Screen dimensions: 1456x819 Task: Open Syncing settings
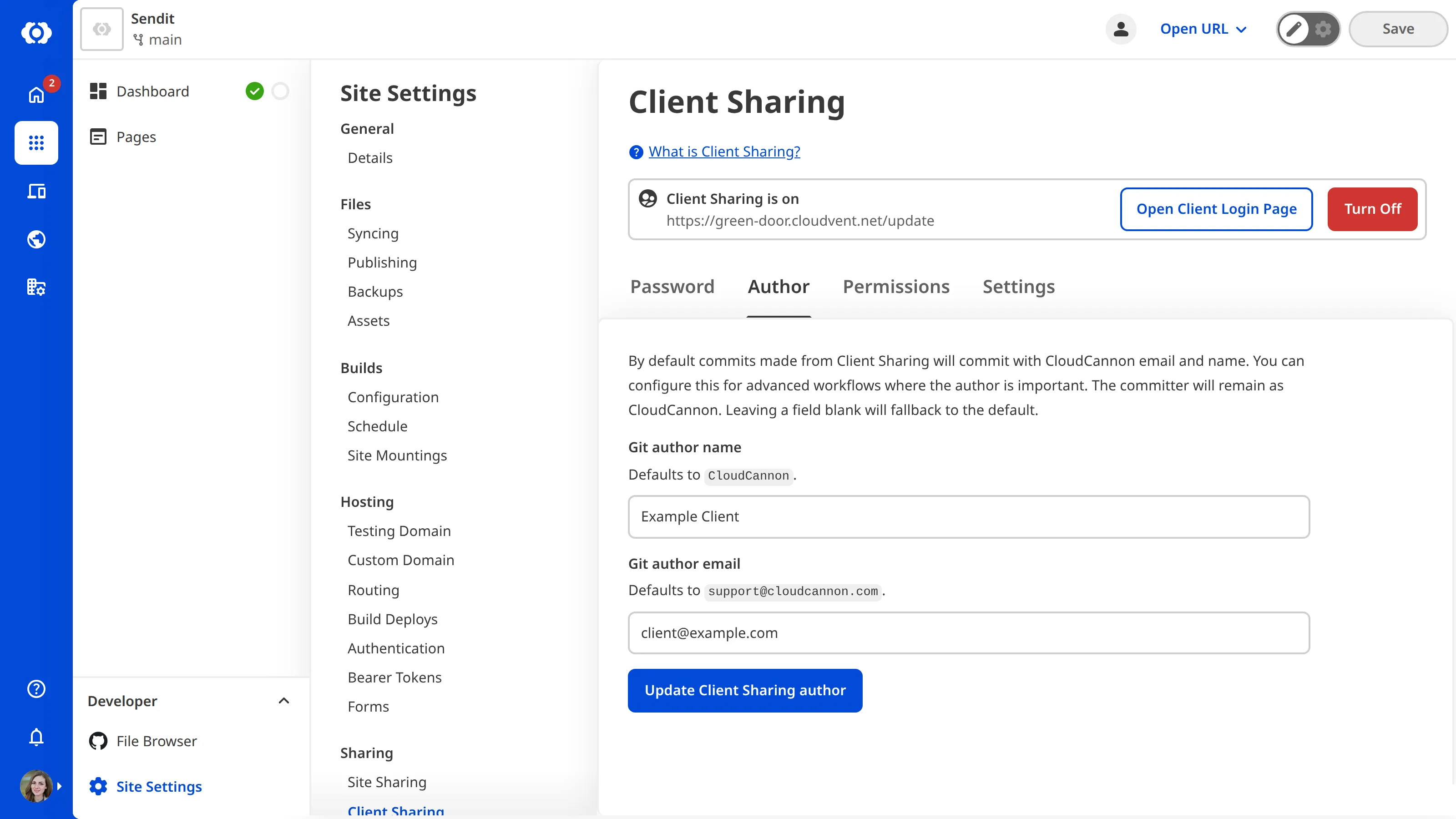[x=373, y=233]
